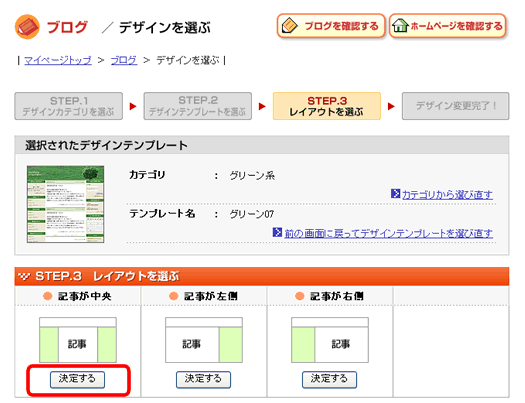Click 前の画面に戻ってデザインテンプレートを選び直す link

pyautogui.click(x=389, y=233)
